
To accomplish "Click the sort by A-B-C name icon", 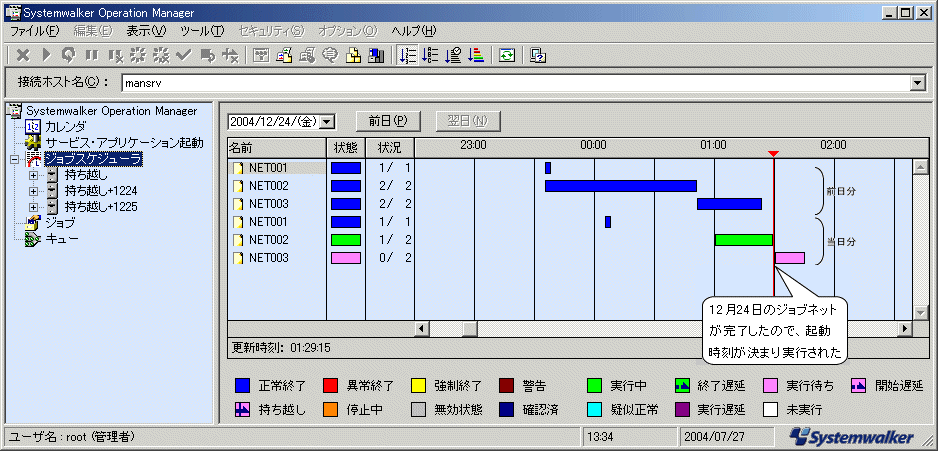I will click(430, 56).
